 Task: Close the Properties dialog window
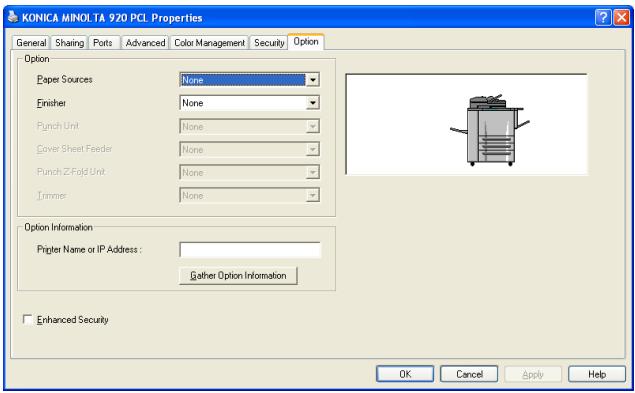click(622, 17)
